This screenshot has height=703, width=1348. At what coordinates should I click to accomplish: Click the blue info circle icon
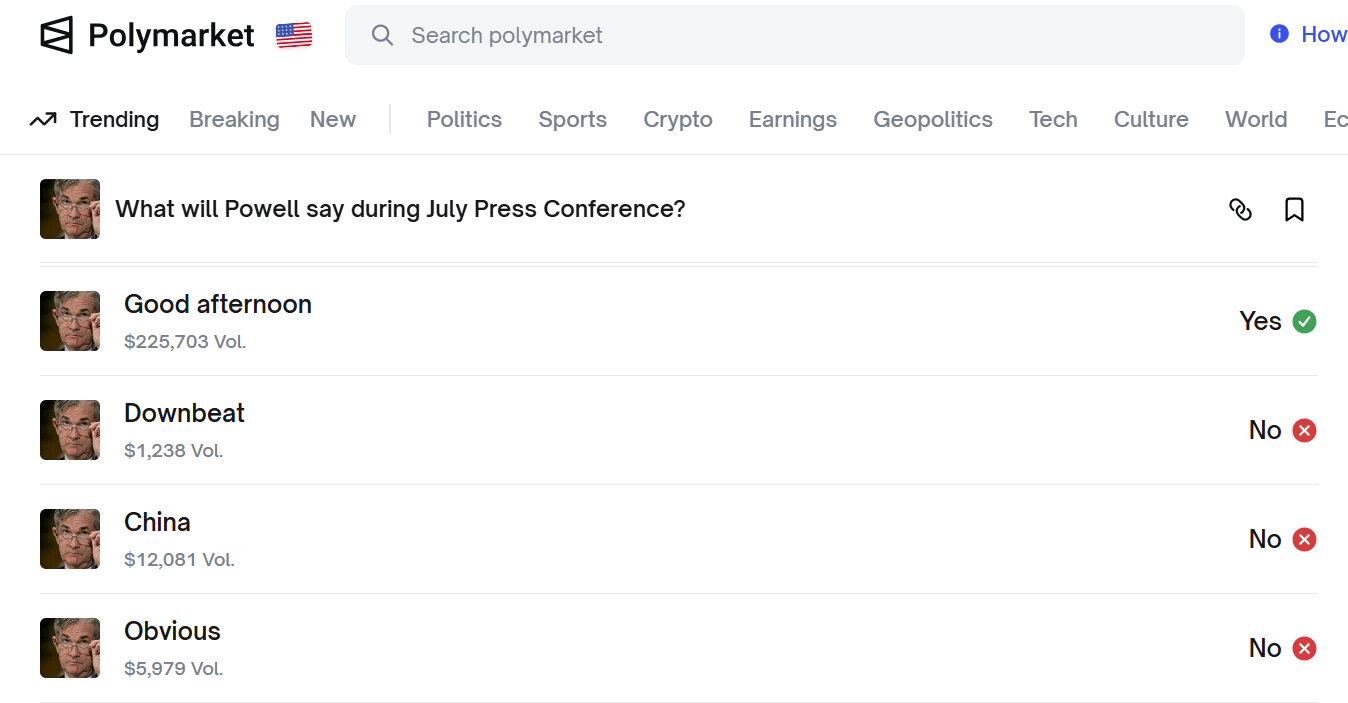(1279, 34)
